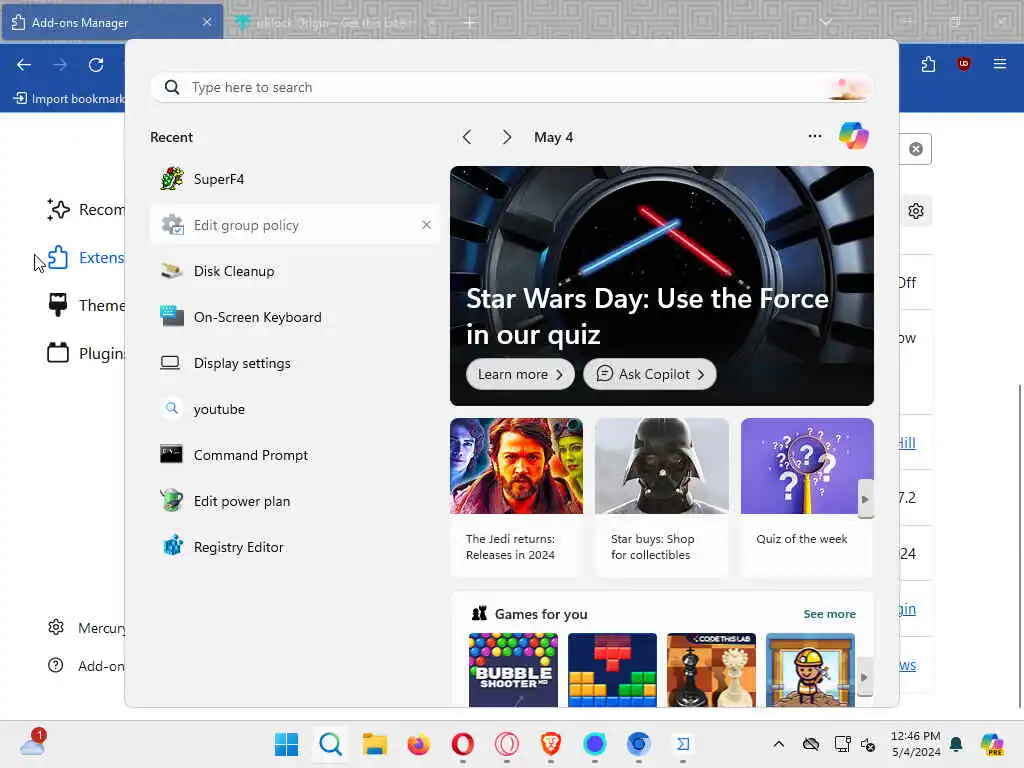Image resolution: width=1024 pixels, height=768 pixels.
Task: Open Edit power plan from Recent
Action: coord(295,501)
